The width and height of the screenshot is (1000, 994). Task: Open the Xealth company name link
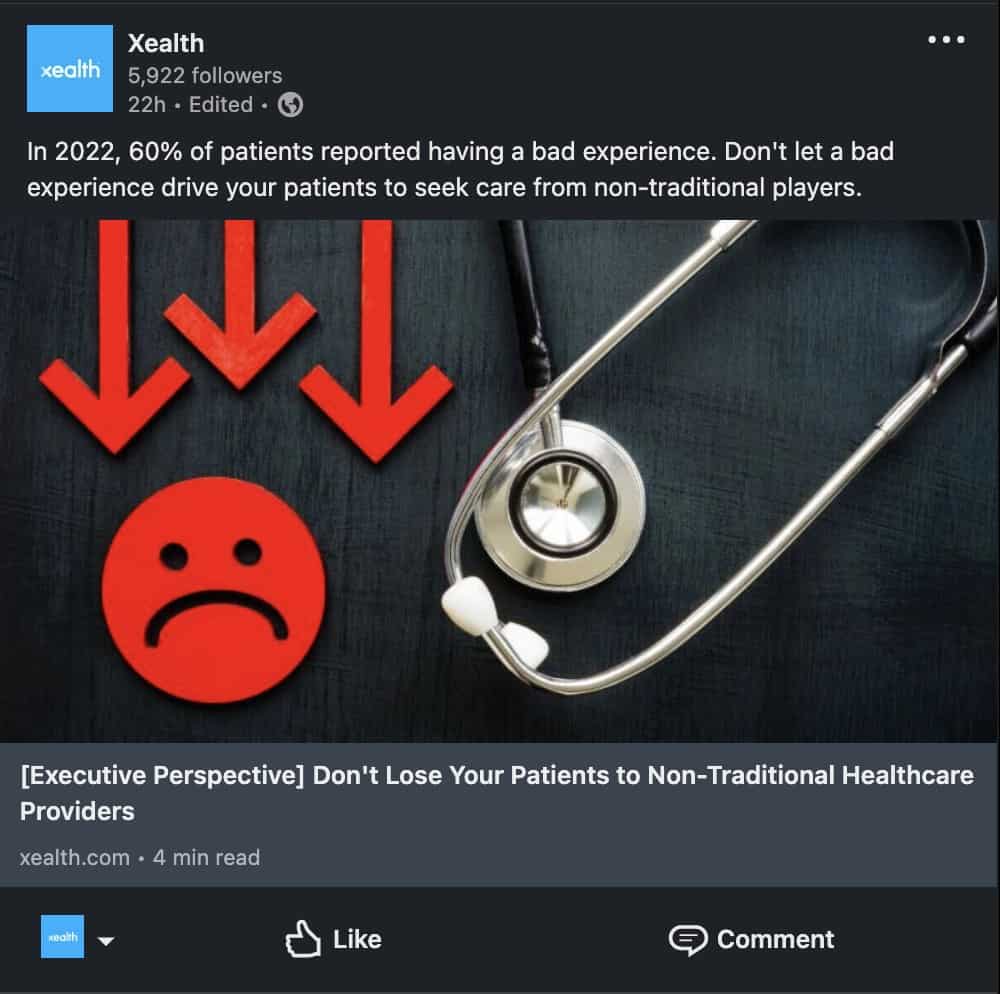[166, 43]
